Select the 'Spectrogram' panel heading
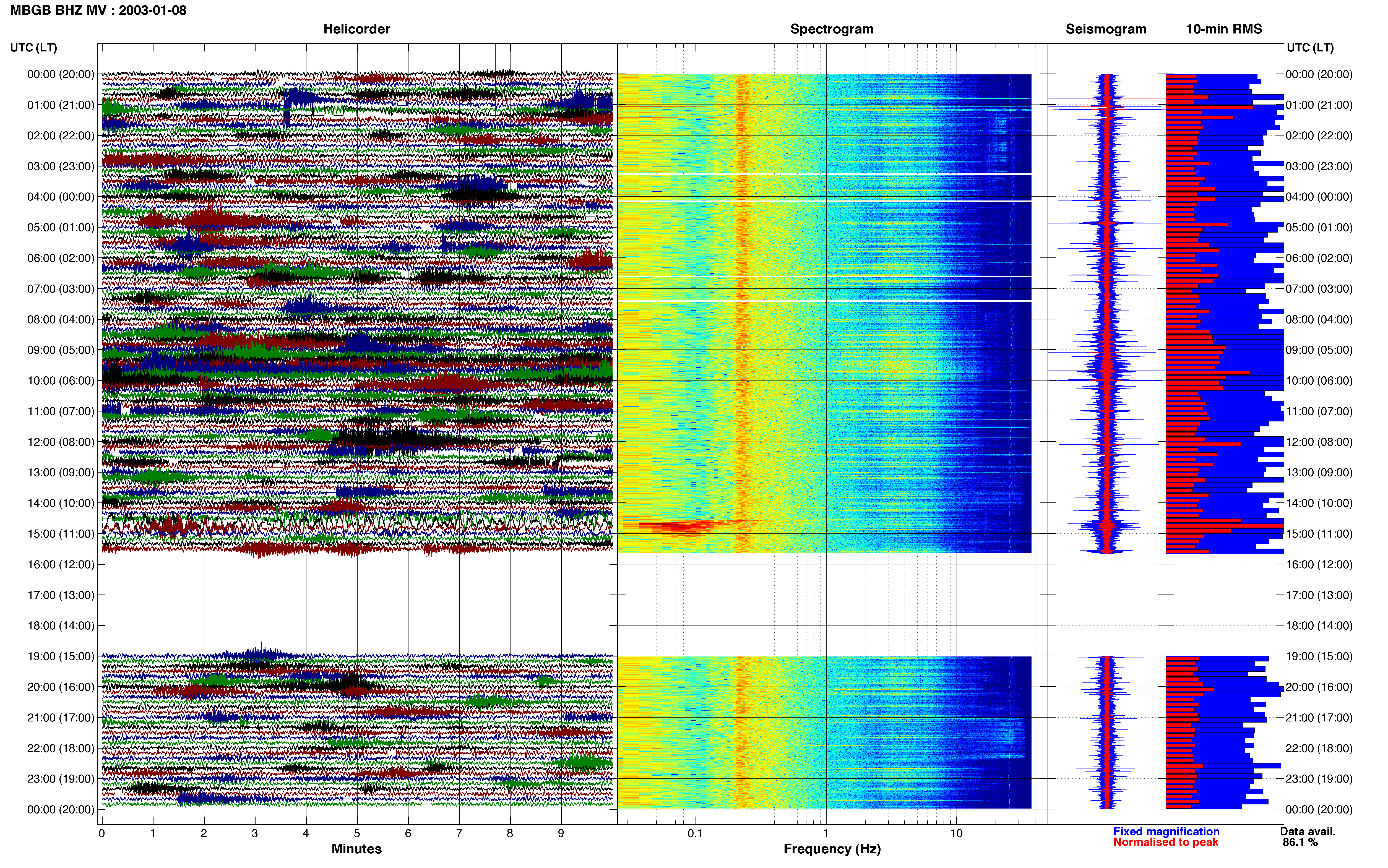This screenshot has height=868, width=1388. click(832, 29)
